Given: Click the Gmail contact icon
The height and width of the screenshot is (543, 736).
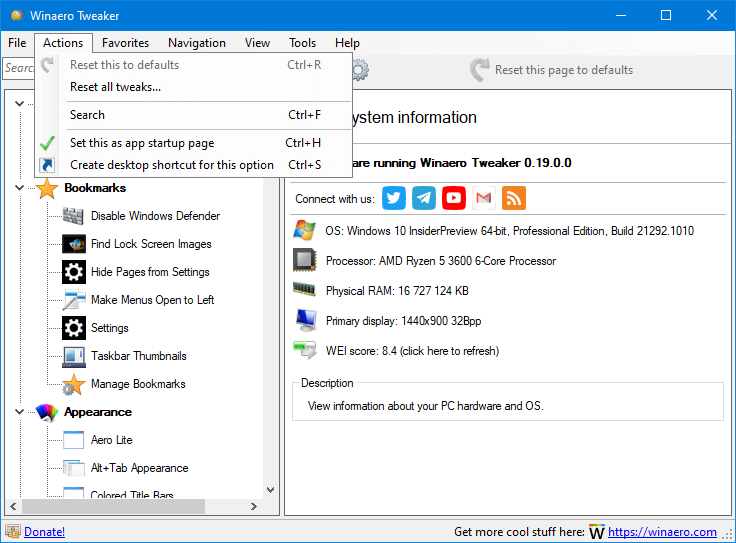Looking at the screenshot, I should [x=483, y=198].
